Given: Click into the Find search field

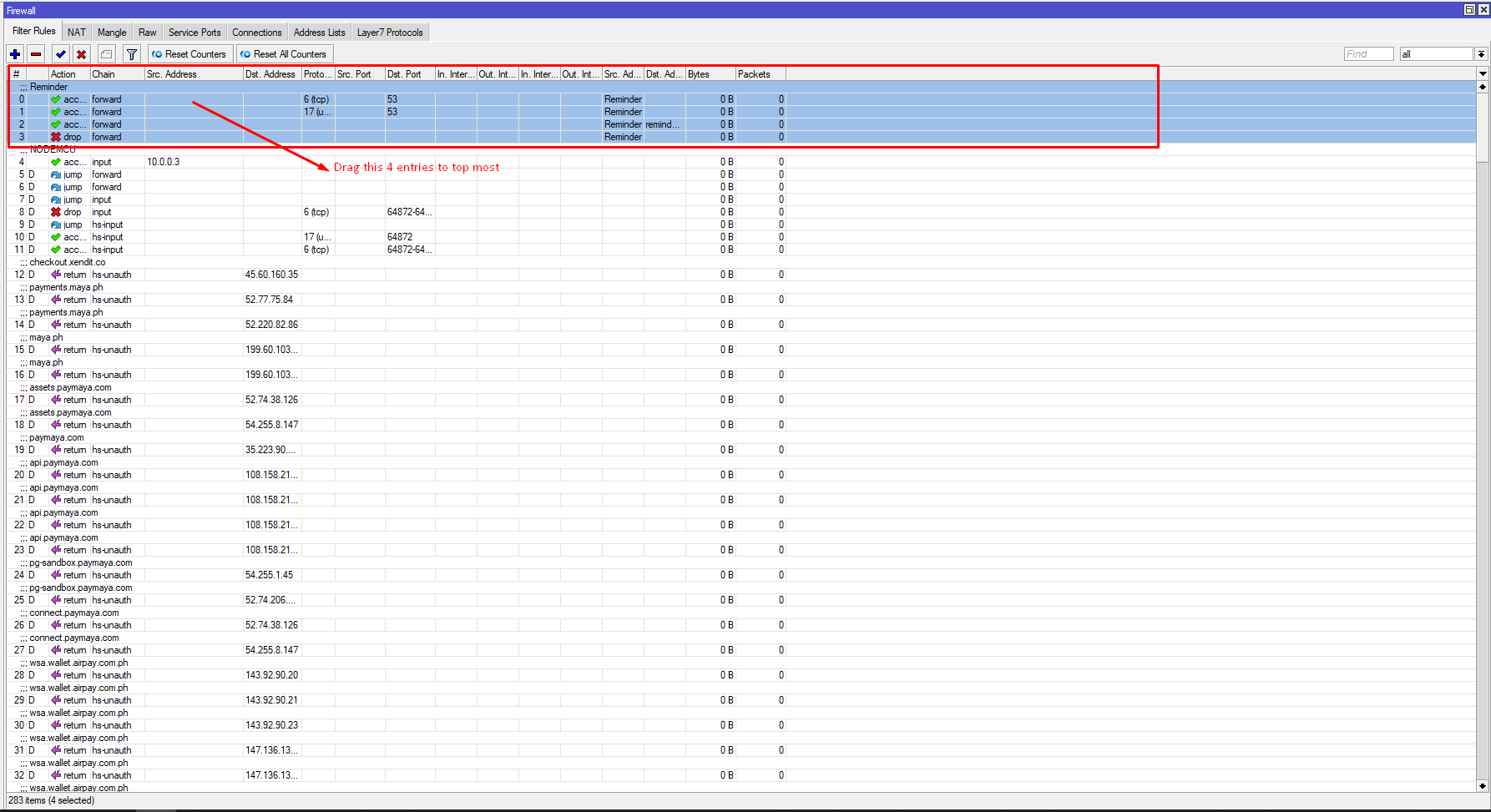Looking at the screenshot, I should click(1368, 54).
